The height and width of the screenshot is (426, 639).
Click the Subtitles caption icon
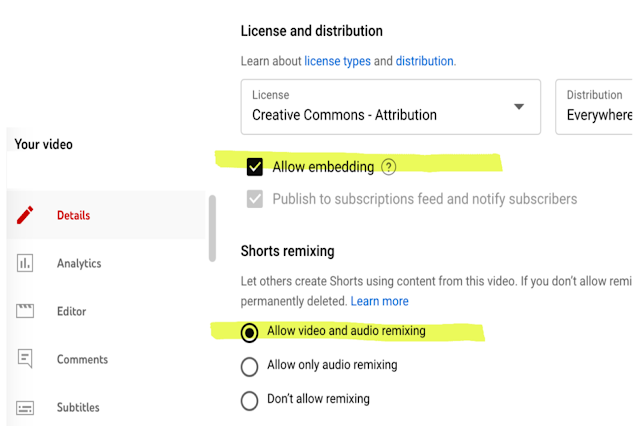tap(26, 407)
